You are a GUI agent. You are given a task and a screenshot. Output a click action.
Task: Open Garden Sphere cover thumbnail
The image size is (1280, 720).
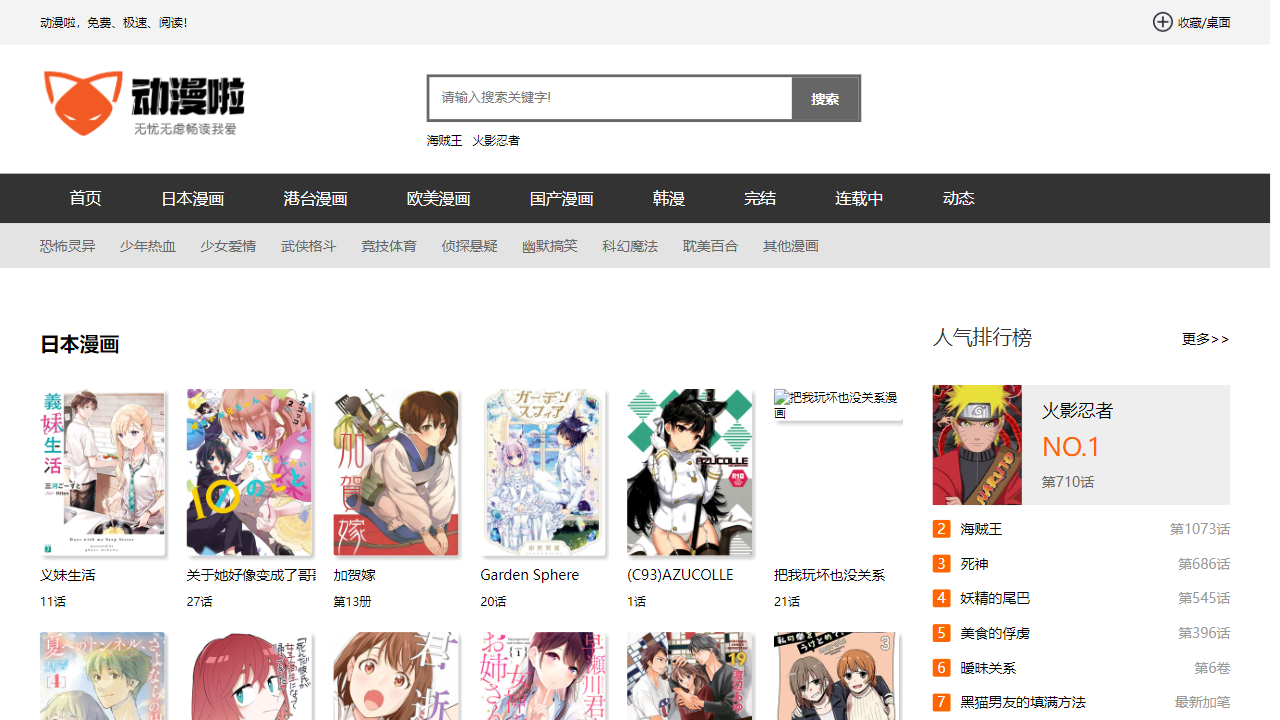[x=543, y=472]
